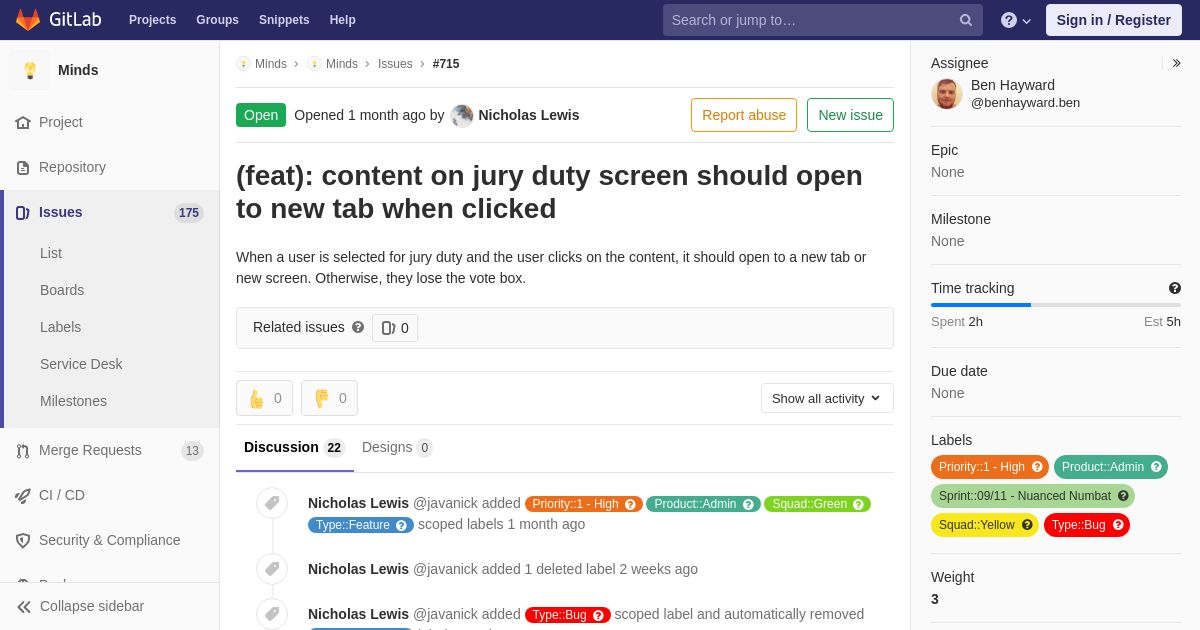The width and height of the screenshot is (1200, 630).
Task: Open issues List in sidebar
Action: click(x=51, y=253)
